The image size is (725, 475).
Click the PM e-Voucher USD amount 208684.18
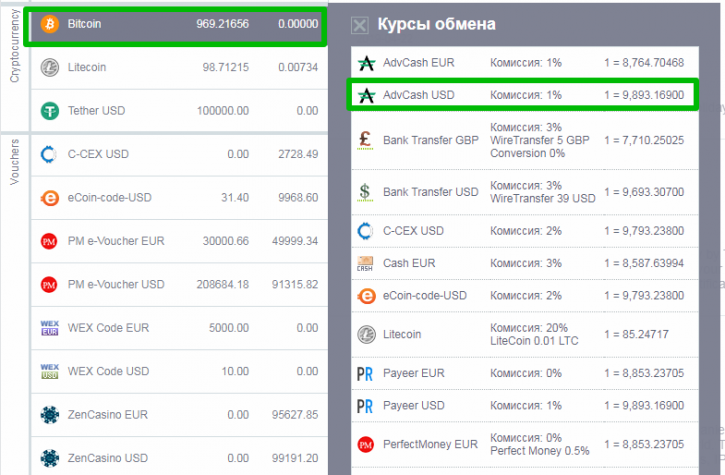coord(223,284)
